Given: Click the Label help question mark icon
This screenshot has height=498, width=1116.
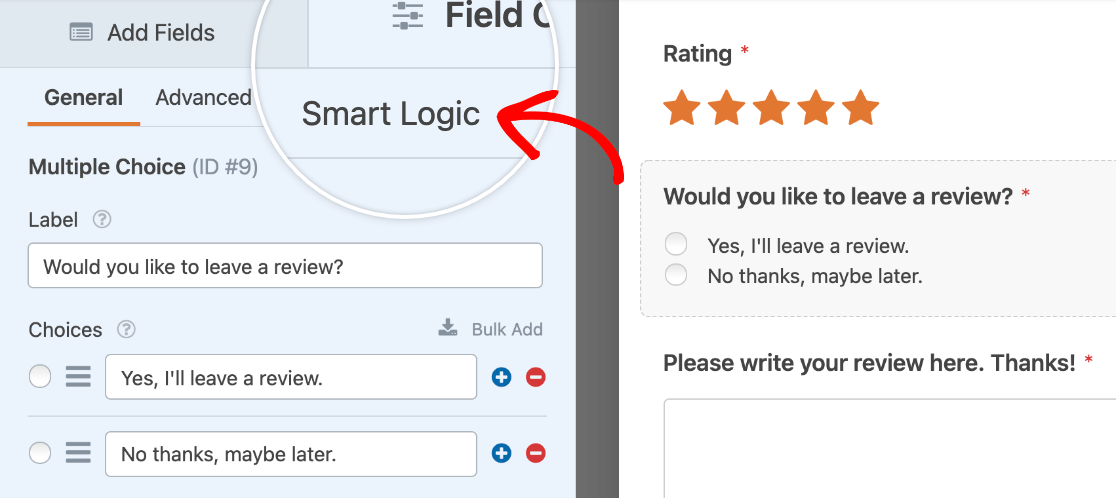Looking at the screenshot, I should click(101, 219).
